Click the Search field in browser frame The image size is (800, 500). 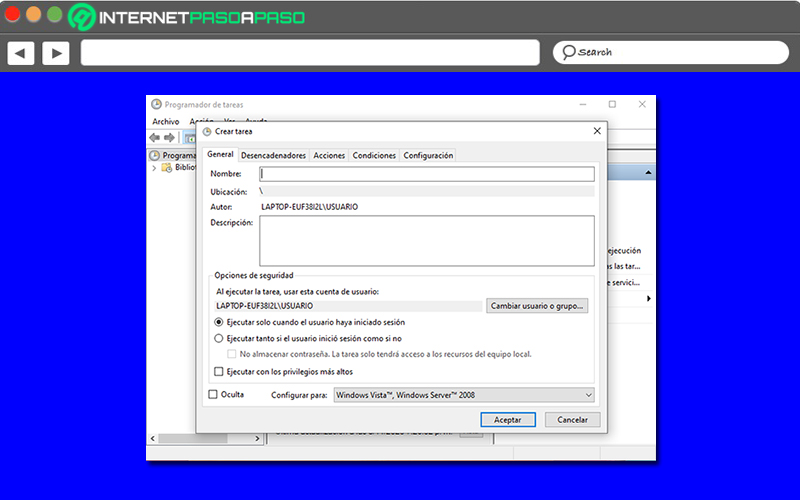click(x=670, y=53)
